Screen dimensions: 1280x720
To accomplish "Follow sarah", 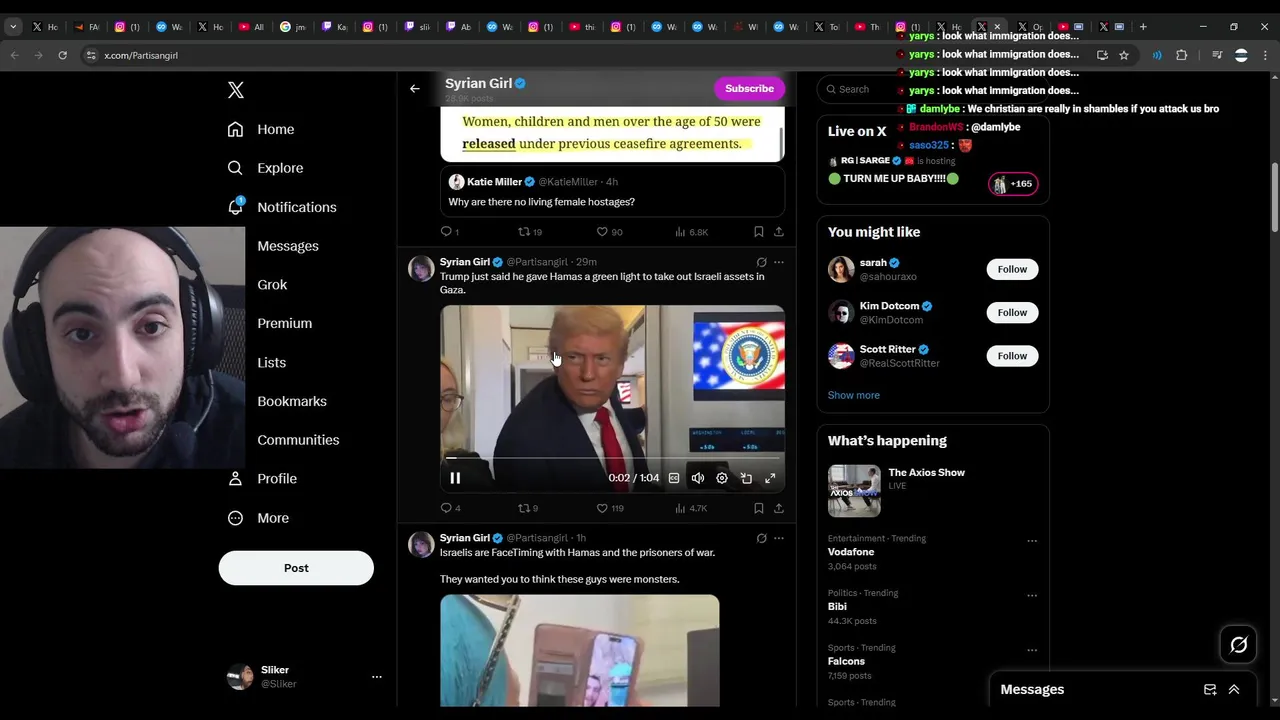I will pyautogui.click(x=1012, y=269).
